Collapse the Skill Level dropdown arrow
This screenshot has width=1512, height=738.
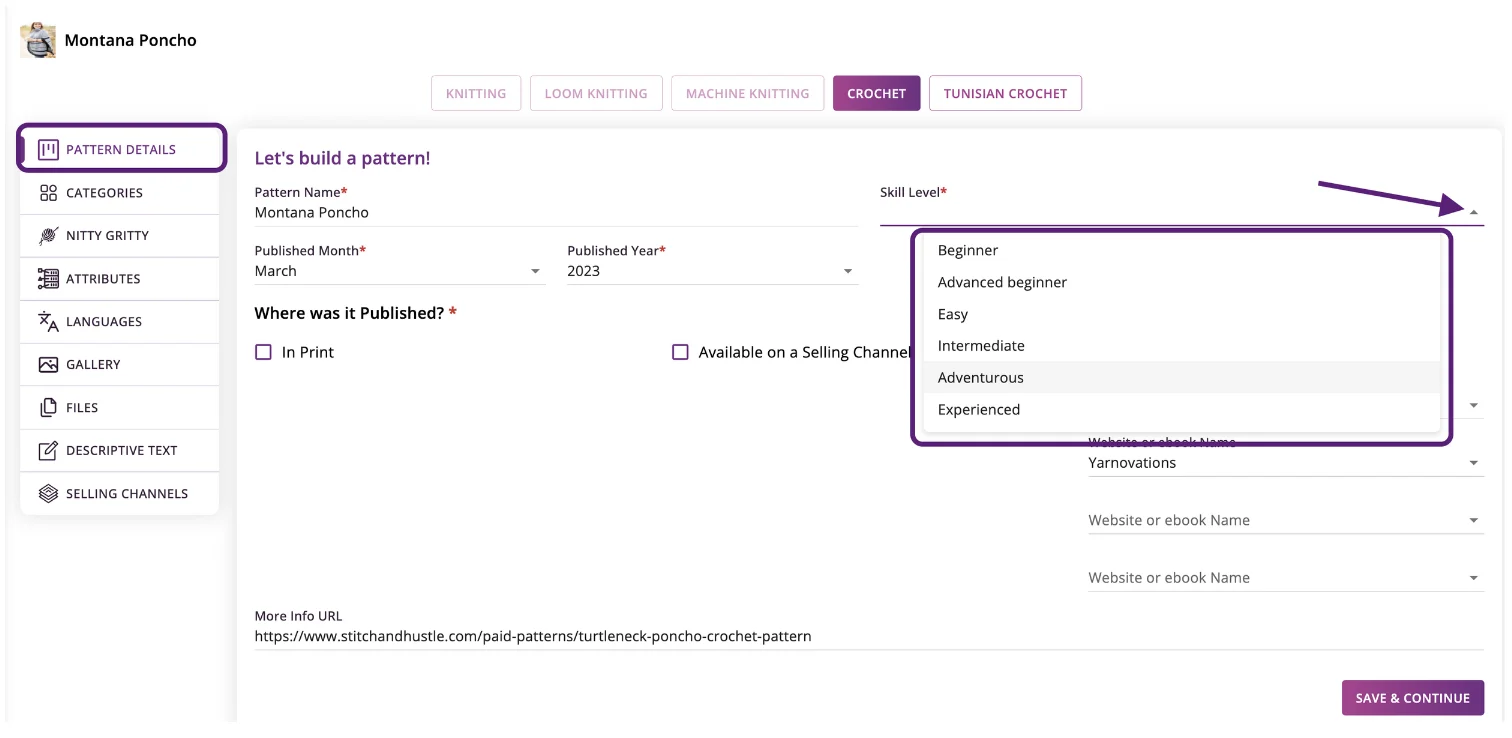pos(1473,212)
